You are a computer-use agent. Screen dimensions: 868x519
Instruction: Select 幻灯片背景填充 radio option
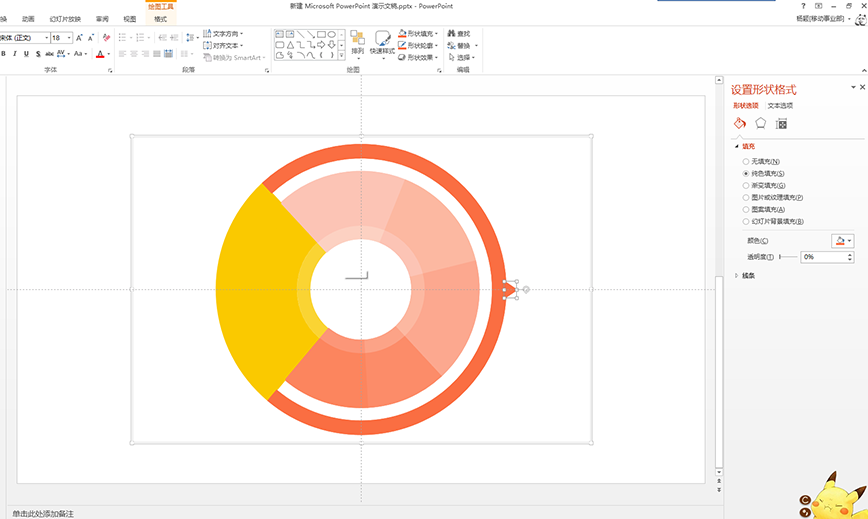[746, 221]
